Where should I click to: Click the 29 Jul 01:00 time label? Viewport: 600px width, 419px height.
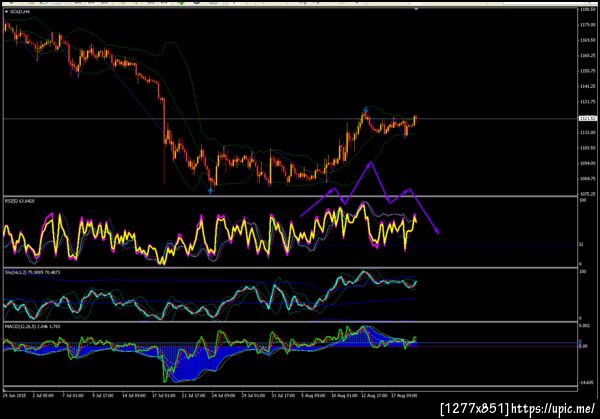click(x=253, y=395)
